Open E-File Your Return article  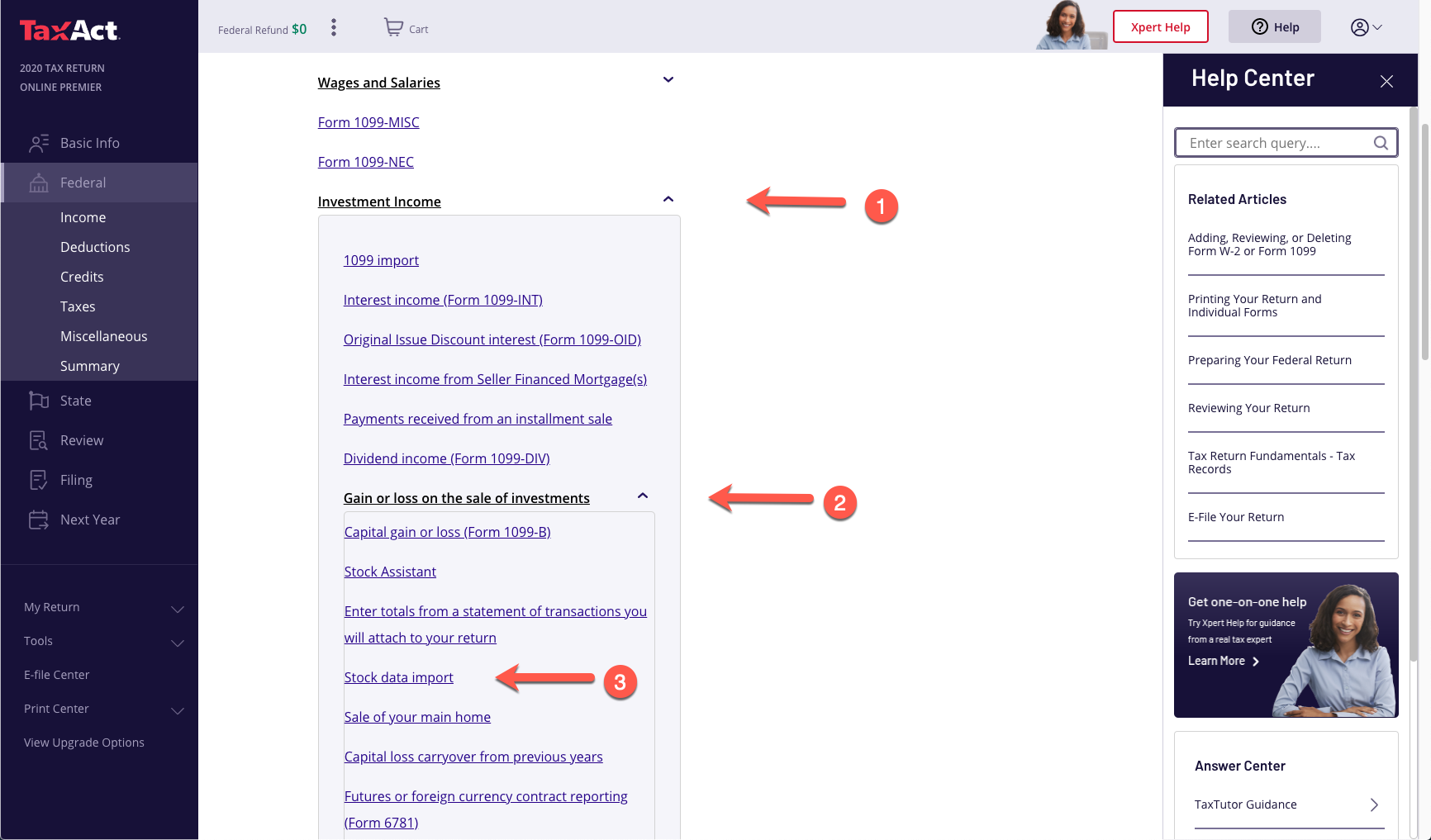click(1236, 517)
